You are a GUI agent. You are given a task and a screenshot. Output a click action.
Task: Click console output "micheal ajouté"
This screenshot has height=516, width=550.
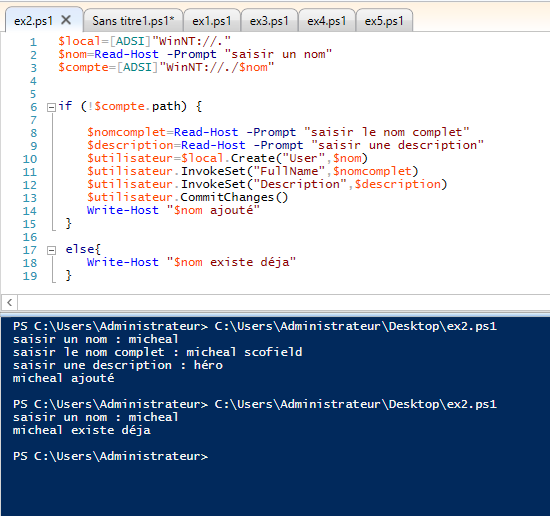click(x=63, y=378)
